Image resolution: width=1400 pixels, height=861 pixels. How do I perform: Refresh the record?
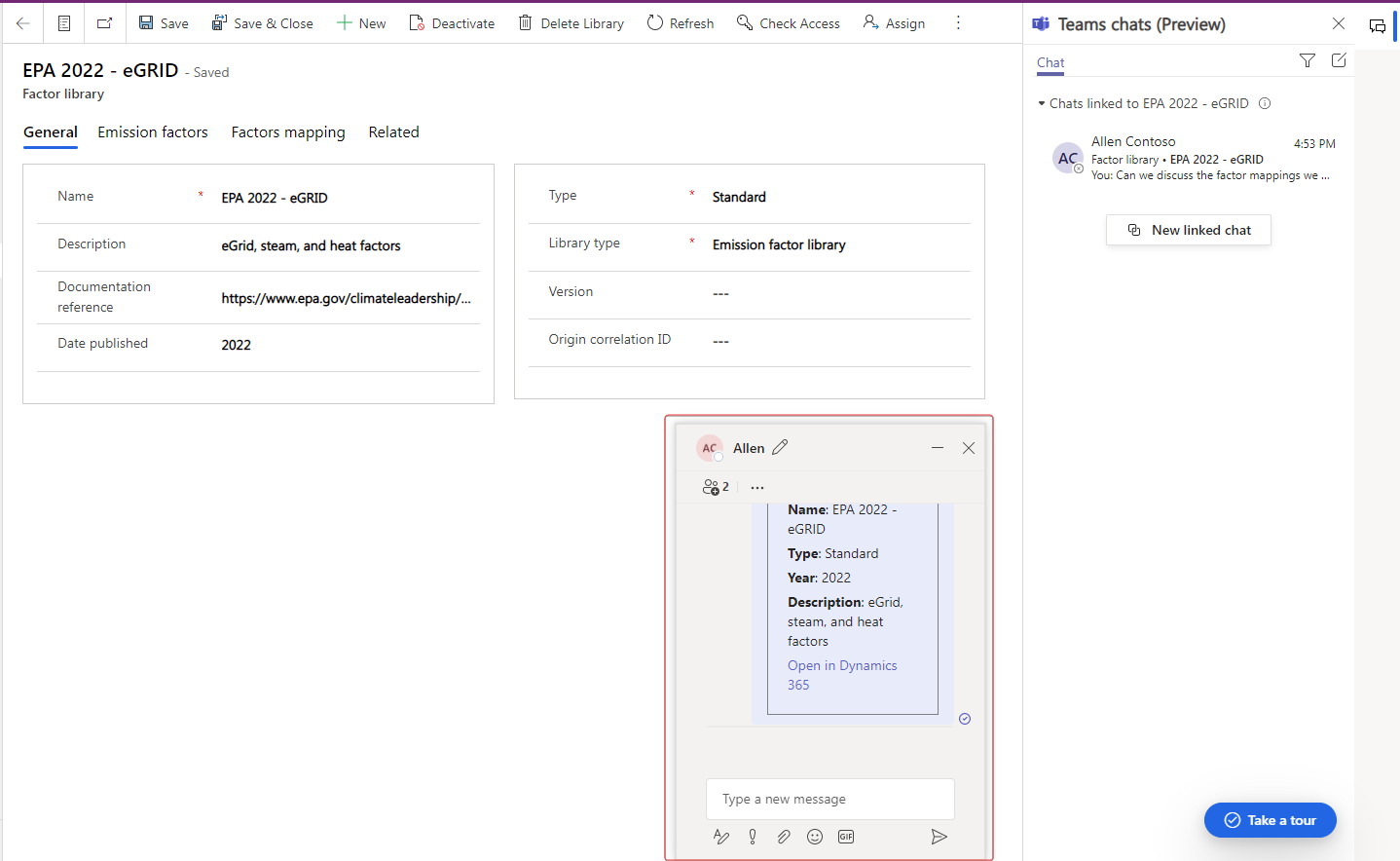pyautogui.click(x=681, y=23)
